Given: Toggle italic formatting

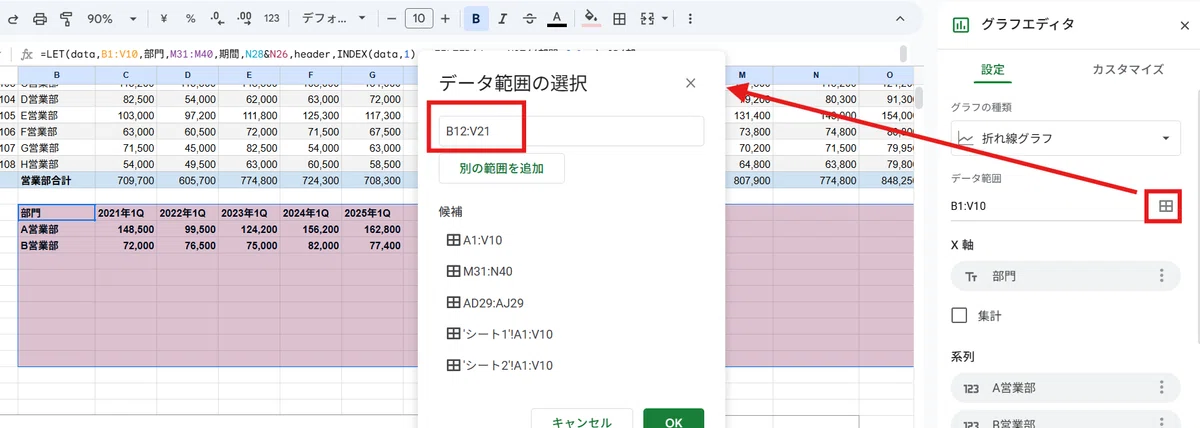Looking at the screenshot, I should tap(503, 18).
